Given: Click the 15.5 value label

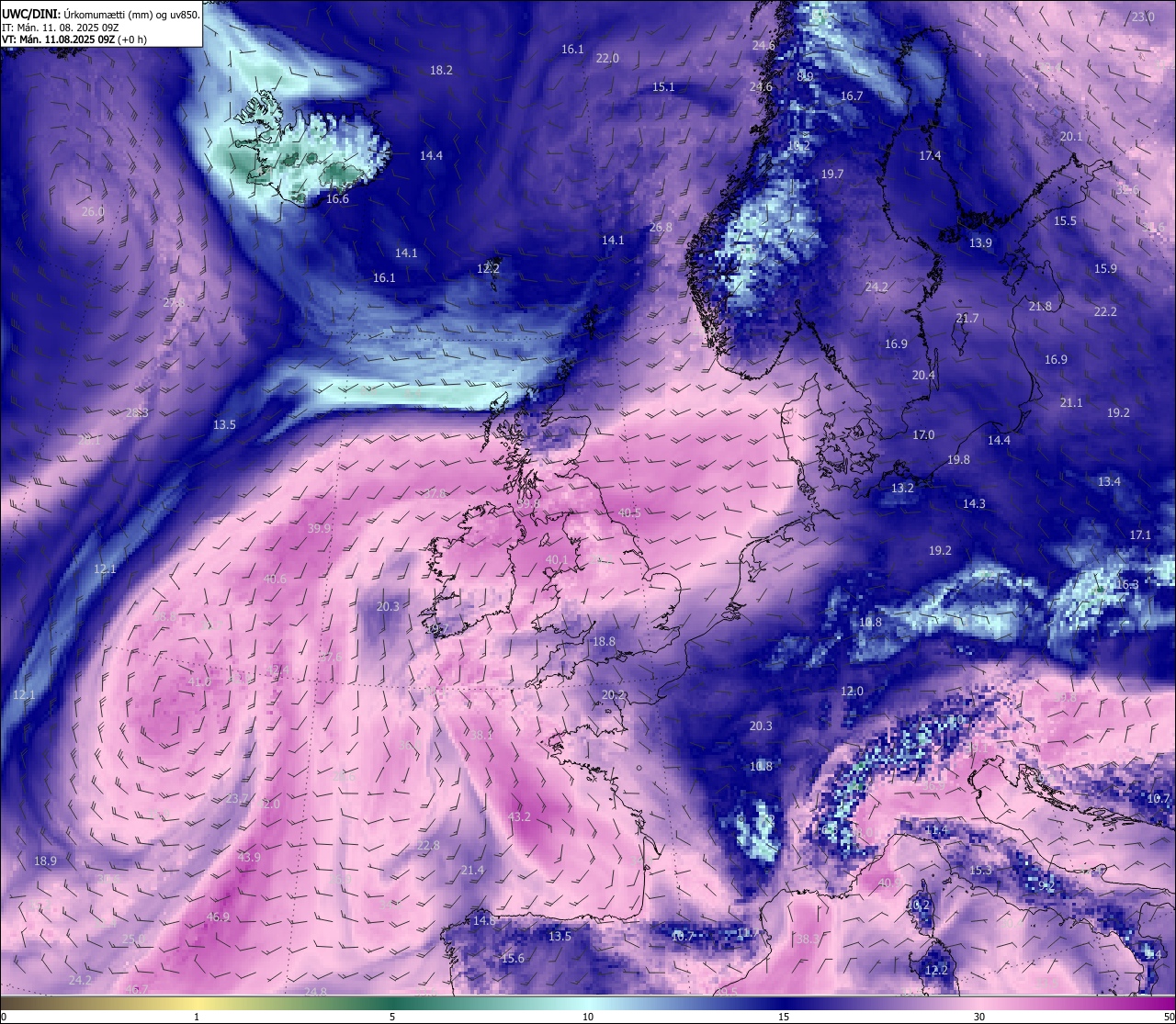Looking at the screenshot, I should [1065, 221].
